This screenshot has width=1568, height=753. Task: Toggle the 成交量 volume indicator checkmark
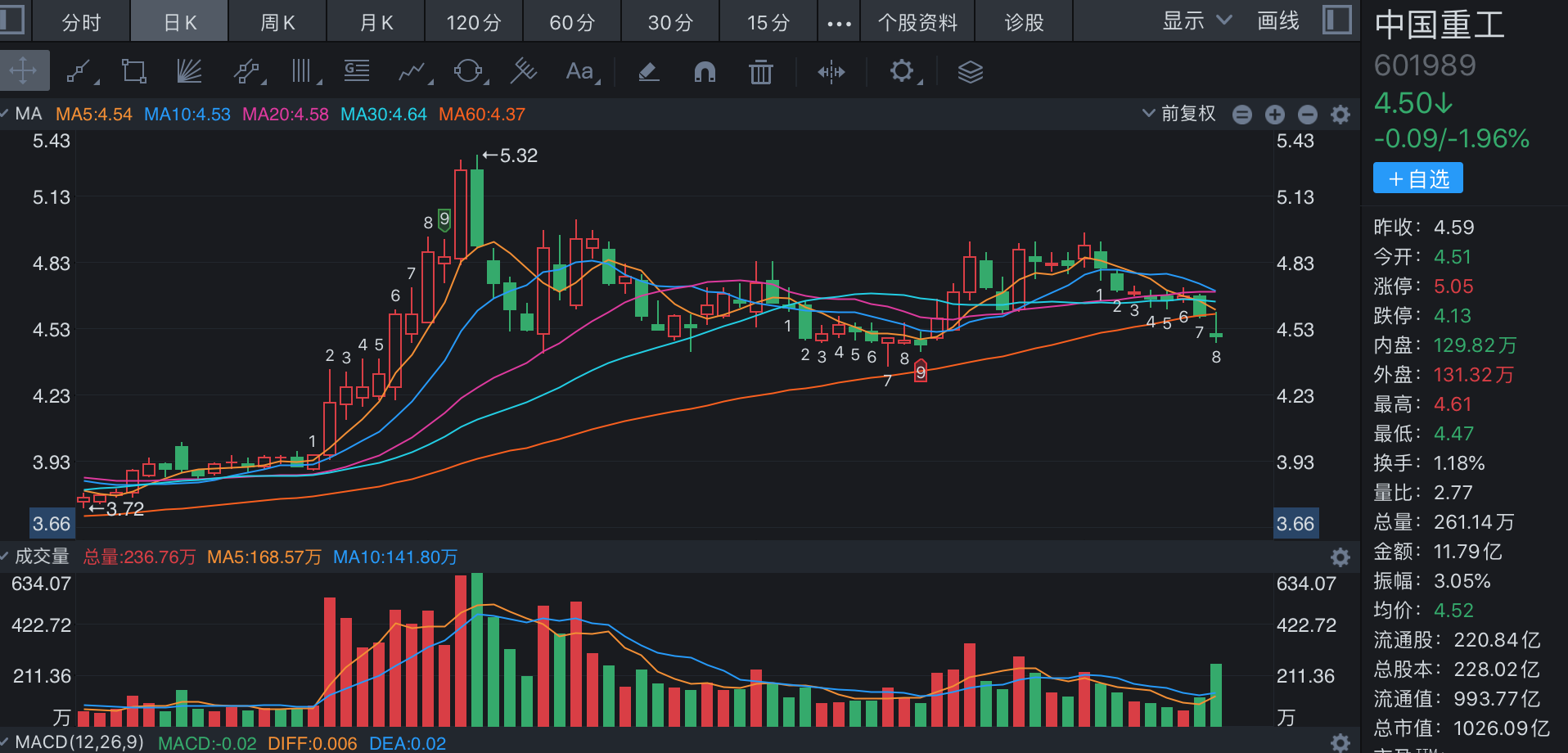[5, 557]
